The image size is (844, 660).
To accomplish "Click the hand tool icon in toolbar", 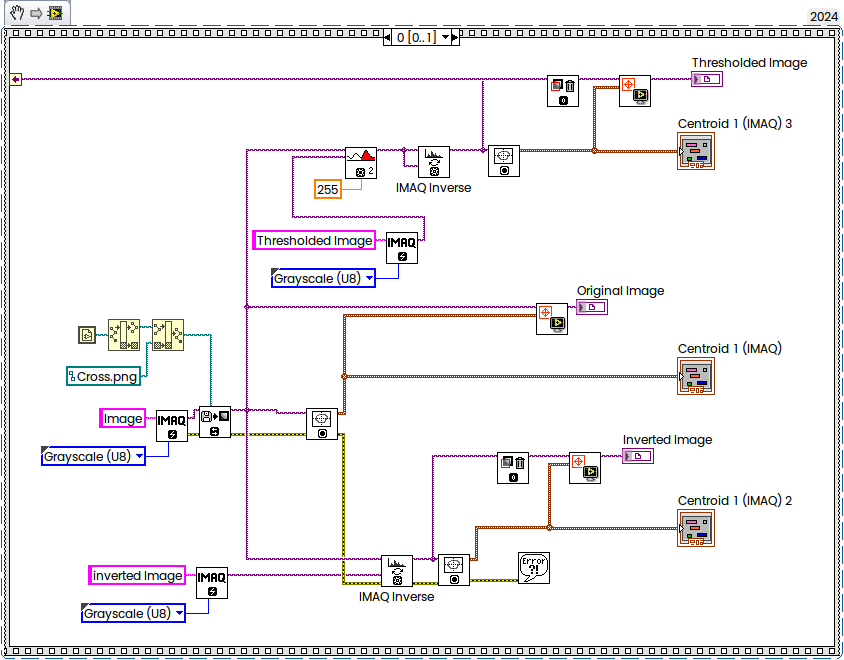I will 17,12.
